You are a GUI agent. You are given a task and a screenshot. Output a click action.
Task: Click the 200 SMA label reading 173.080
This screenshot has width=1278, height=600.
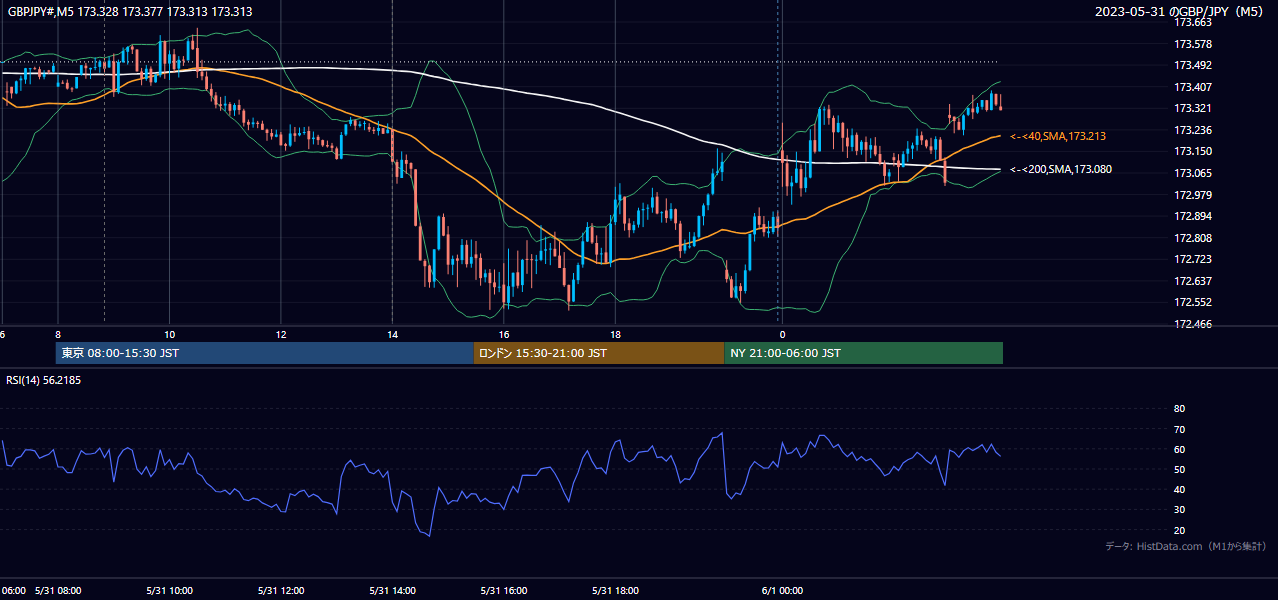[1061, 170]
